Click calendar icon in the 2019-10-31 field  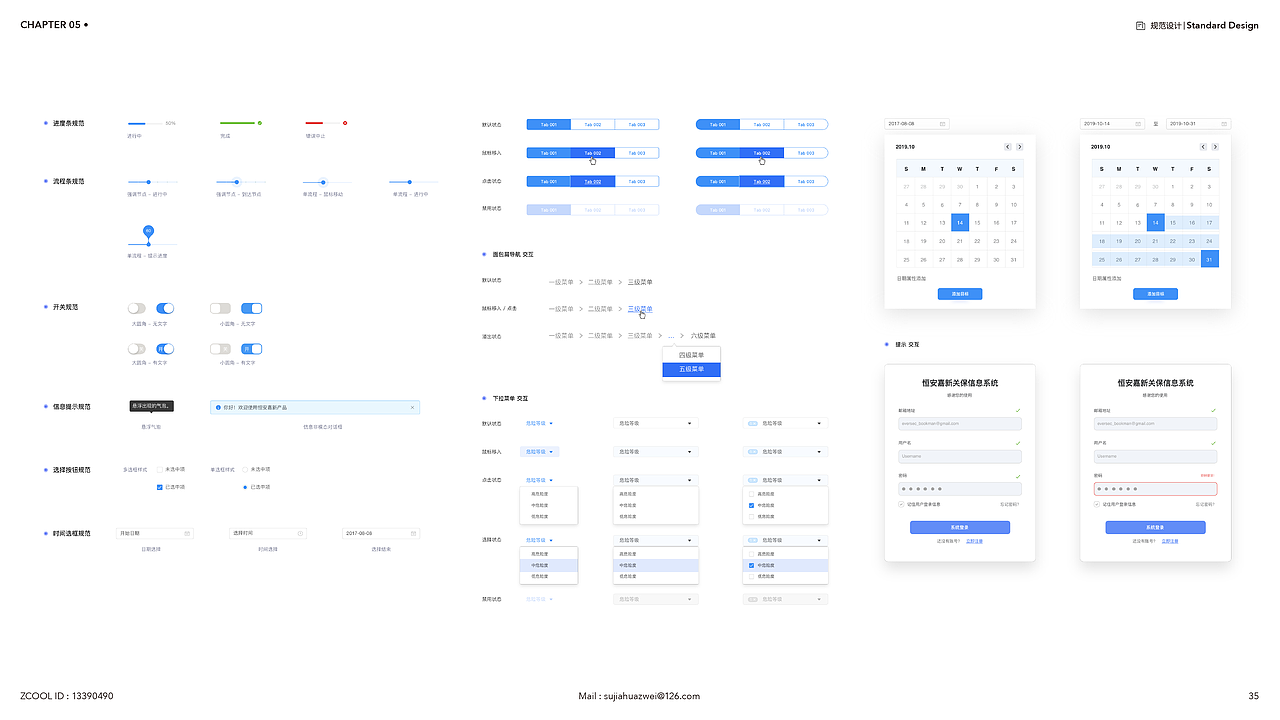pyautogui.click(x=1224, y=124)
